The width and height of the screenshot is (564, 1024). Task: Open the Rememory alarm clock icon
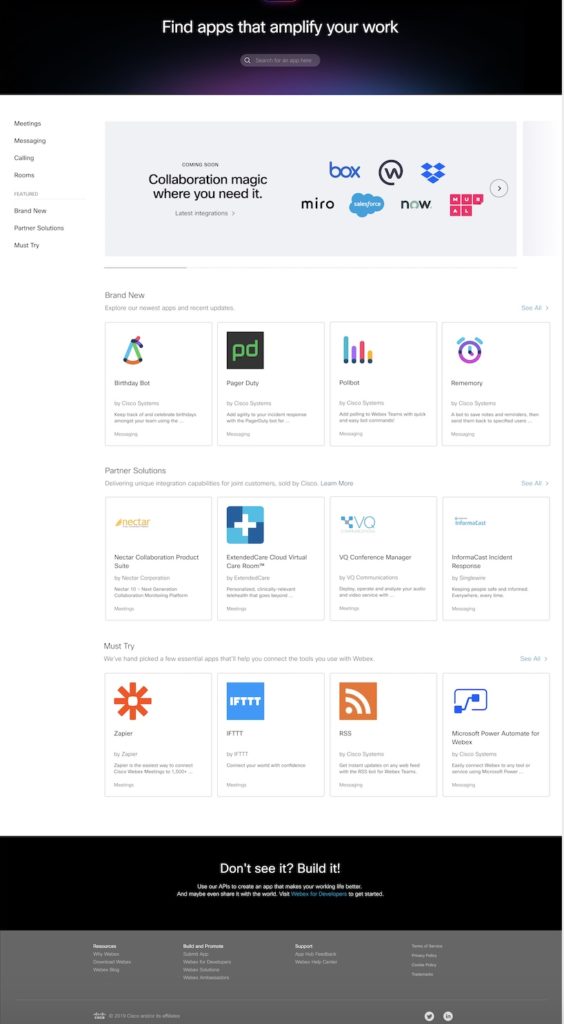point(469,350)
